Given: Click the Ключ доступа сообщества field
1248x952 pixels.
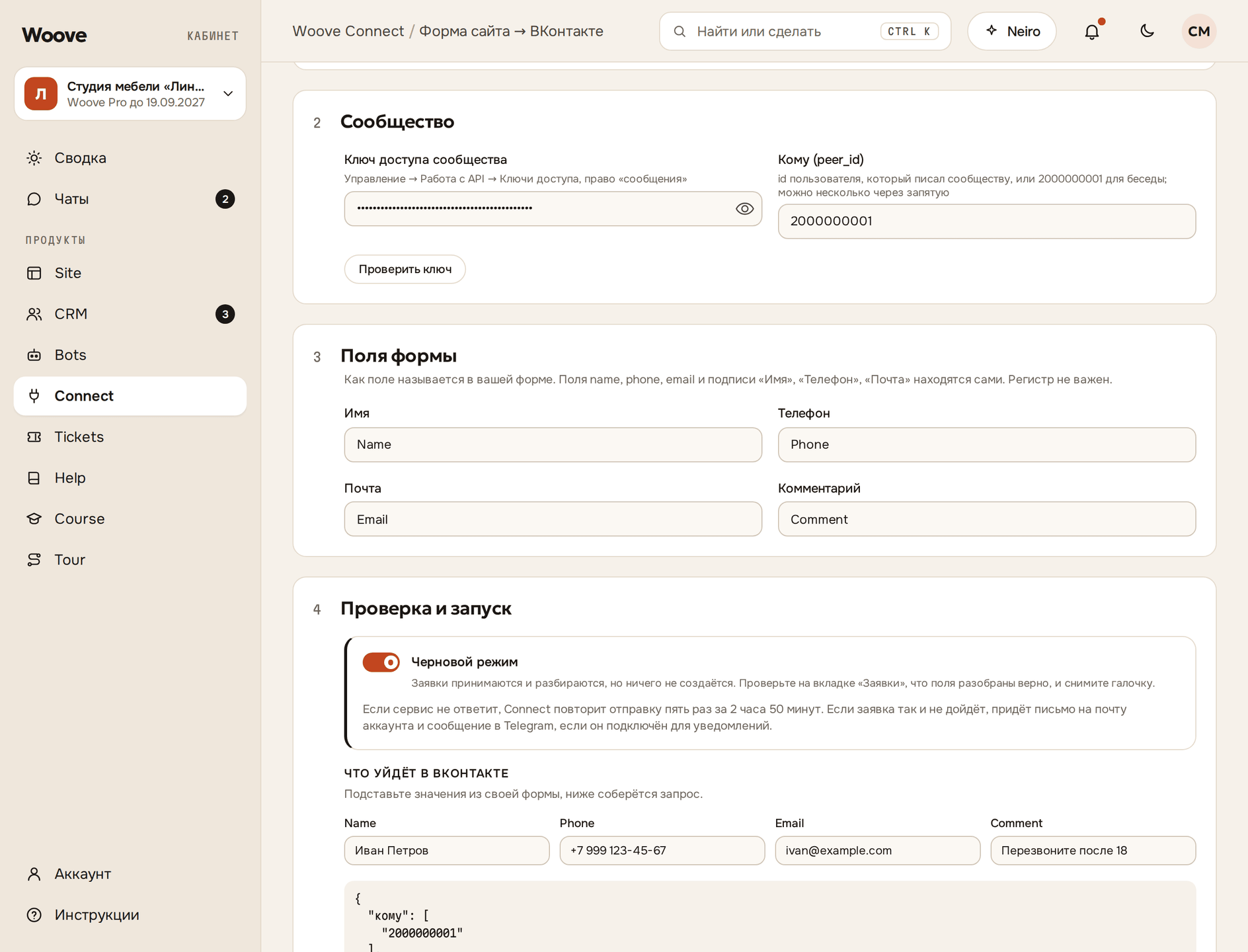Looking at the screenshot, I should pyautogui.click(x=553, y=209).
